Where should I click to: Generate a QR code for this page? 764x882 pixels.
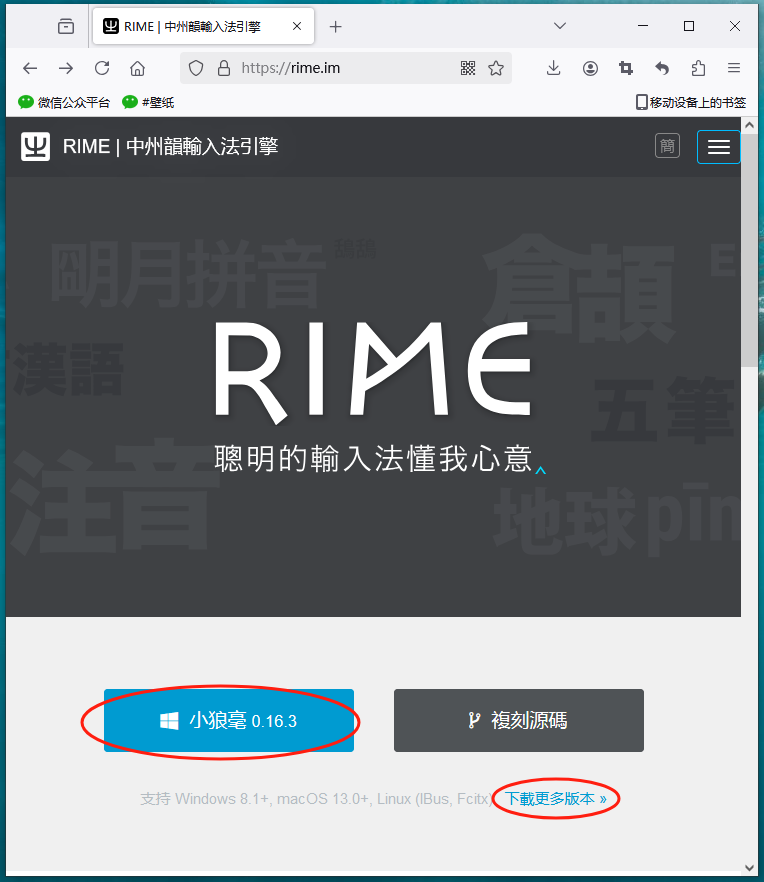click(x=468, y=68)
